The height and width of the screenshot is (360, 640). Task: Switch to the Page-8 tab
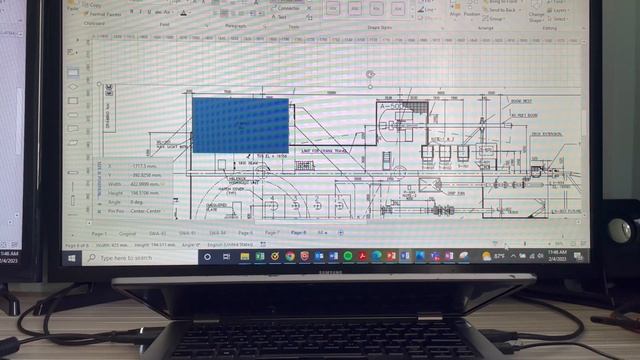tap(298, 232)
